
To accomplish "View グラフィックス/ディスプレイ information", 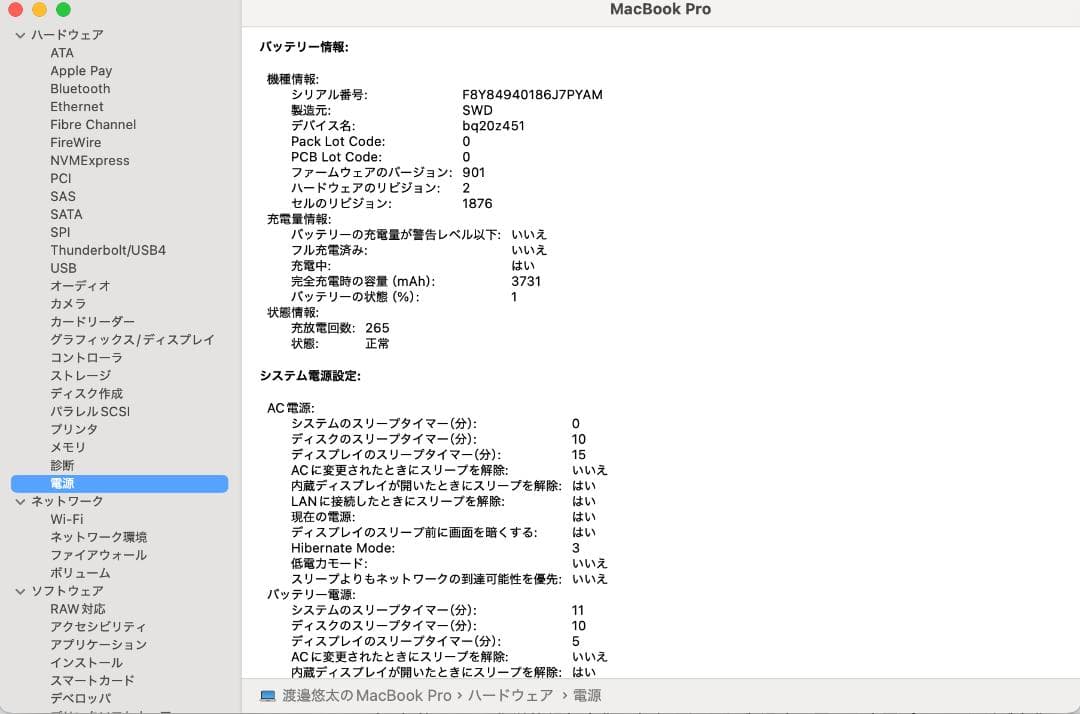I will [132, 339].
